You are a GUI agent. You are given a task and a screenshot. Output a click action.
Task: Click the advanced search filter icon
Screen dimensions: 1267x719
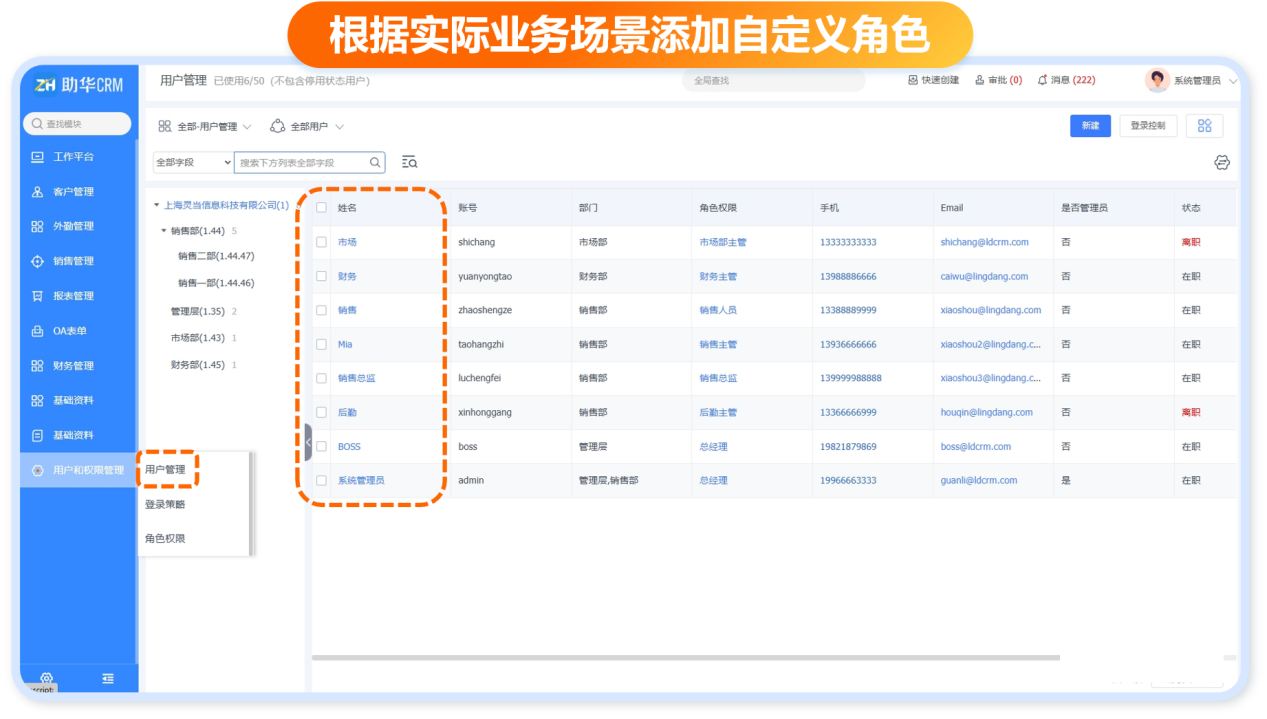(x=409, y=162)
